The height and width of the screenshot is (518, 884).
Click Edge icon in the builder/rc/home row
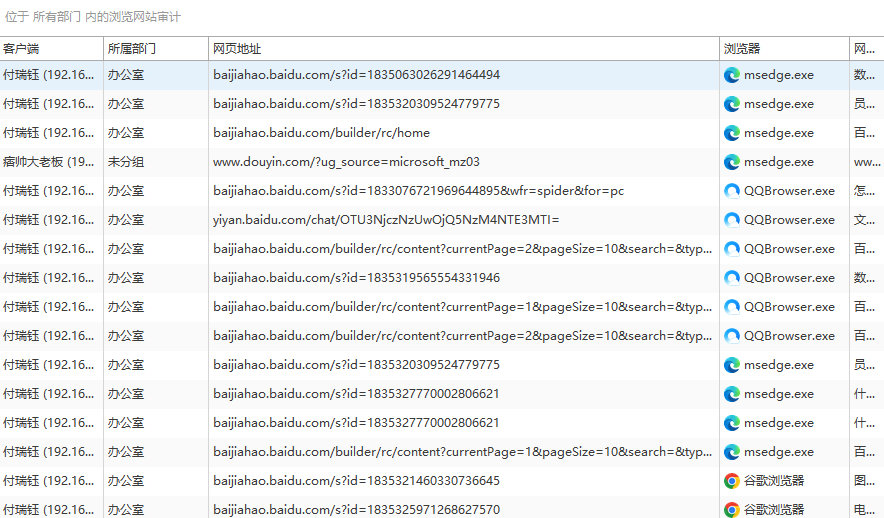click(732, 133)
